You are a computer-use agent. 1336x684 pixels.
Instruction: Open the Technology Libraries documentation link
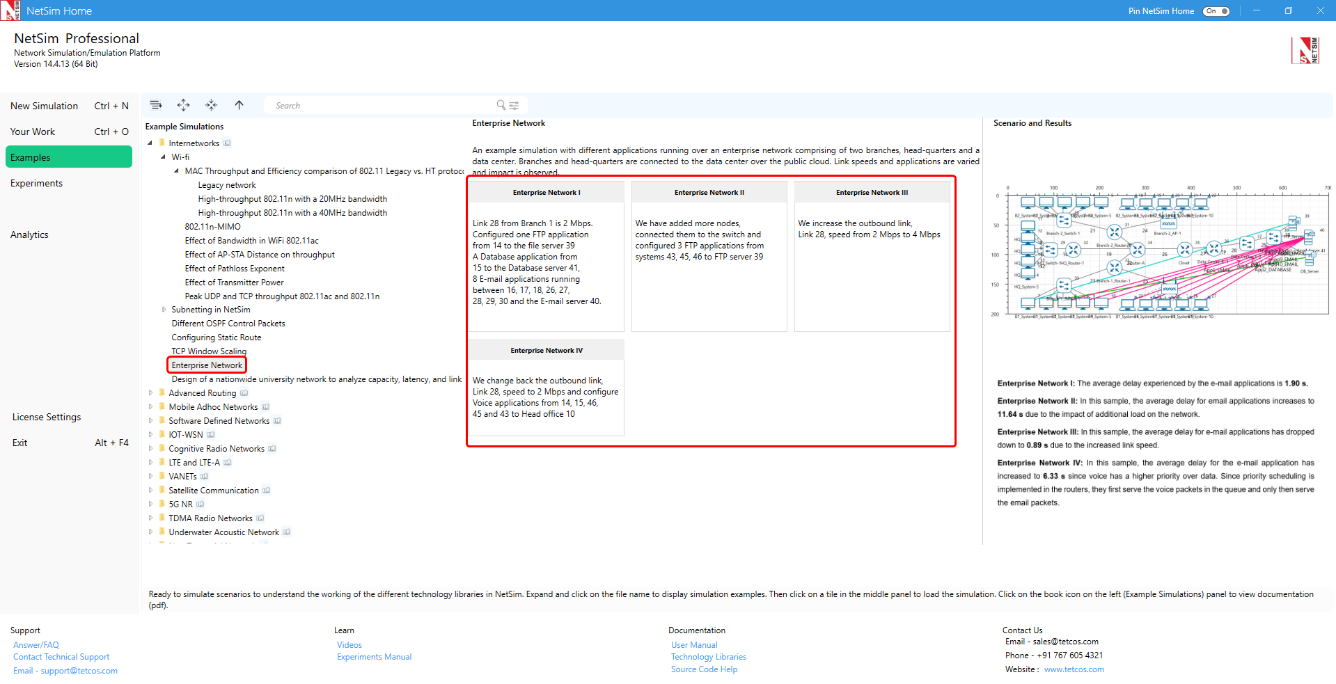(708, 657)
